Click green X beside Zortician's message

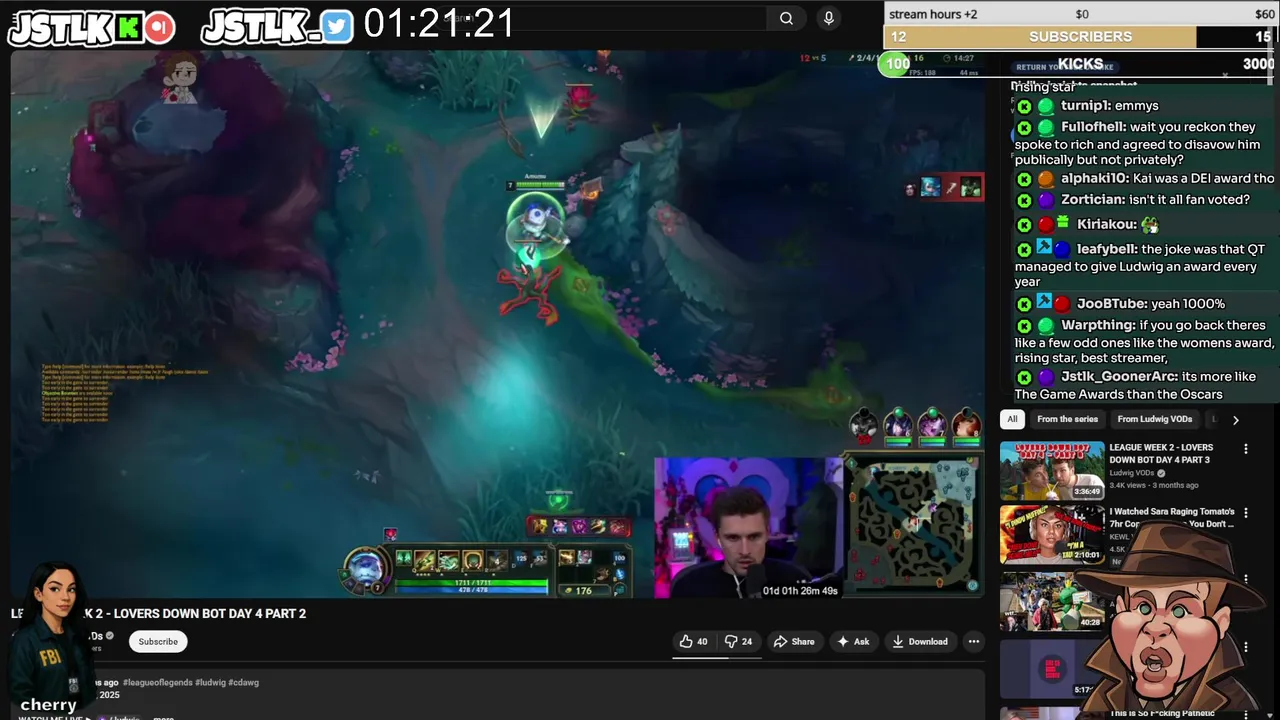[x=1024, y=200]
